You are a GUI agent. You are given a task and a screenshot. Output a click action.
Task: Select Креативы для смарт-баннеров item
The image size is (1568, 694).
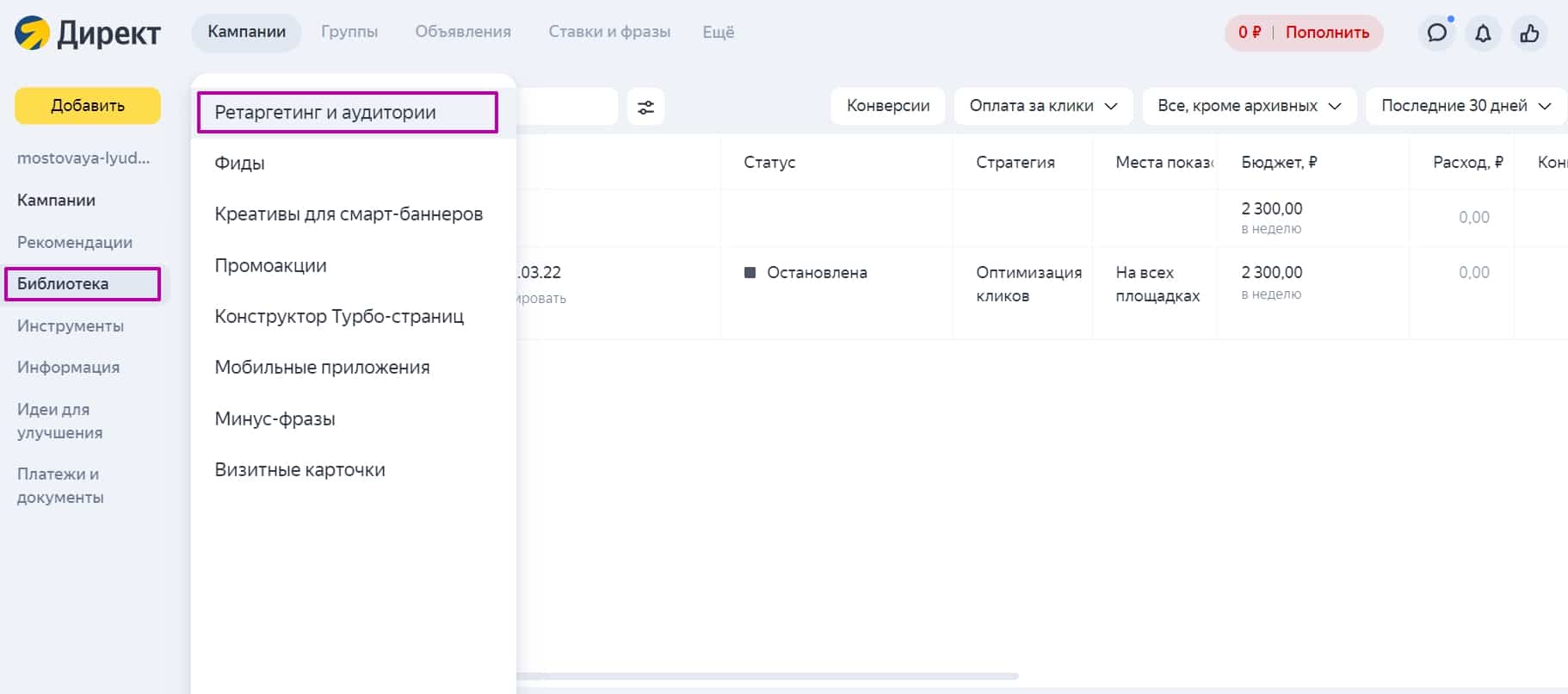349,214
